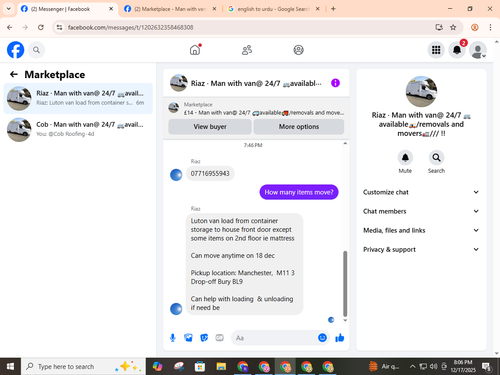
Task: Switch to the Marketplace - Man with van tab
Action: (169, 9)
